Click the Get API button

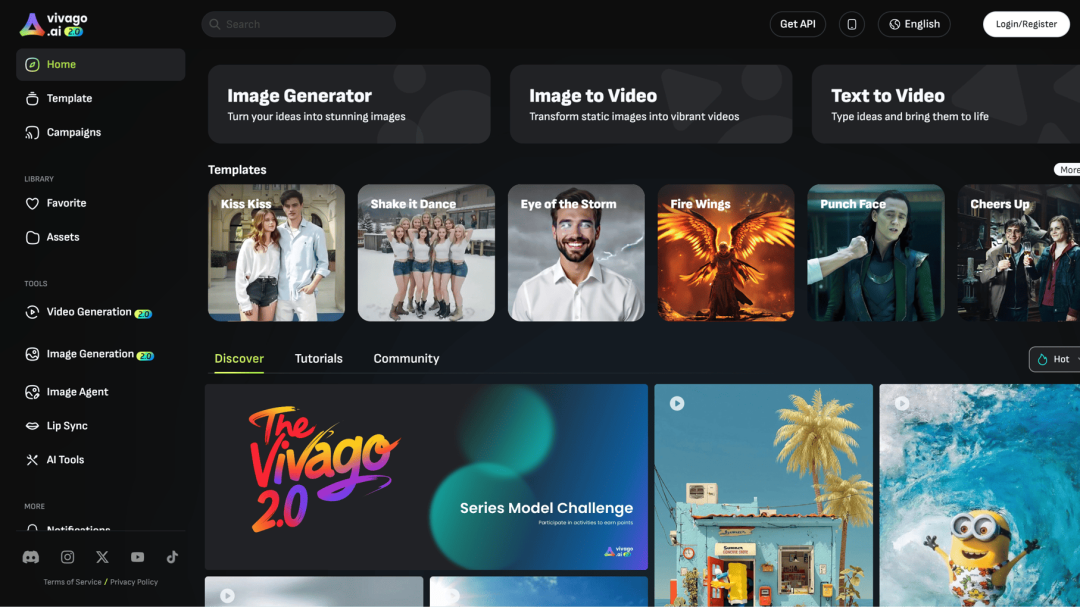pyautogui.click(x=798, y=24)
